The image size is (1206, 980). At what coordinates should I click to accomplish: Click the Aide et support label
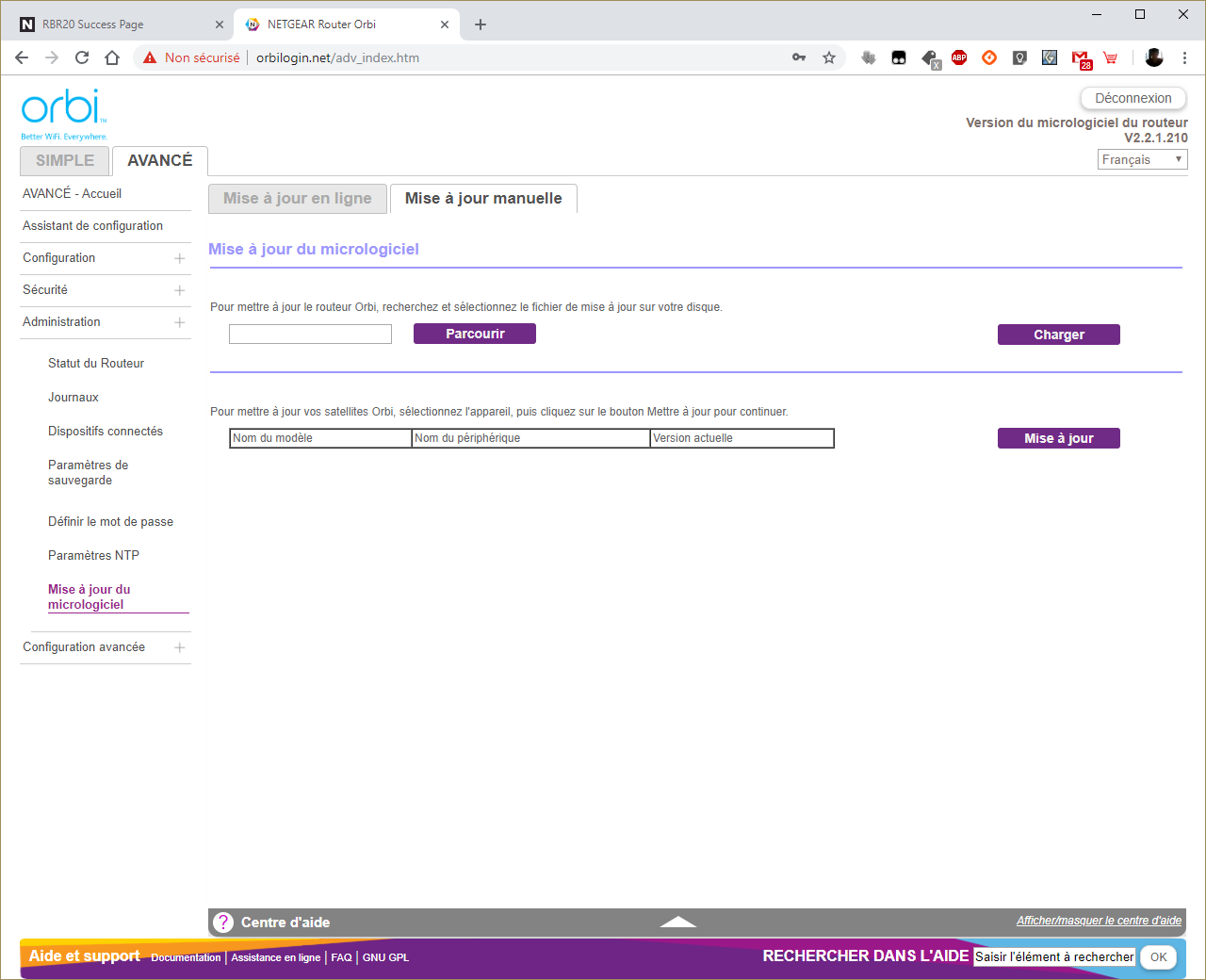click(x=84, y=955)
